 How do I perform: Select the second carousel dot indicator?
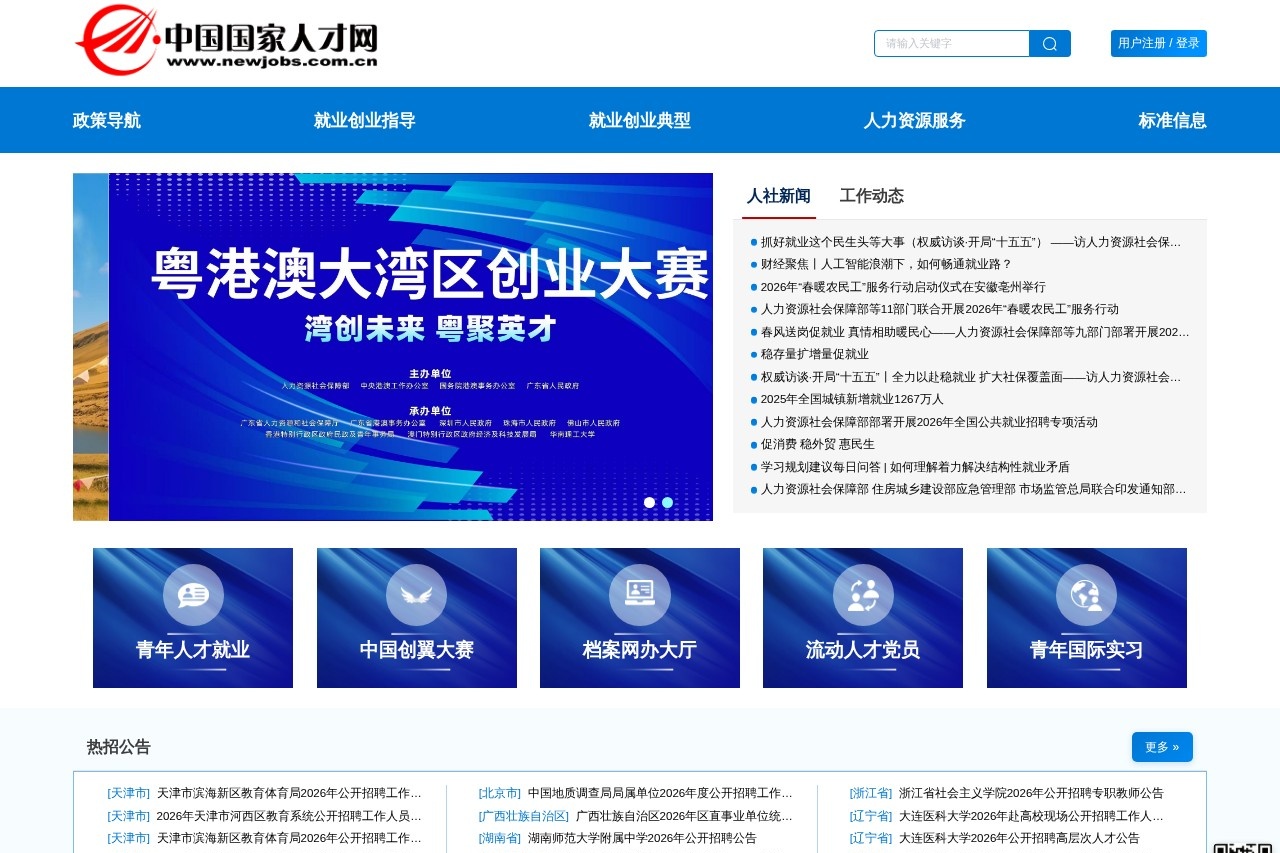[667, 502]
